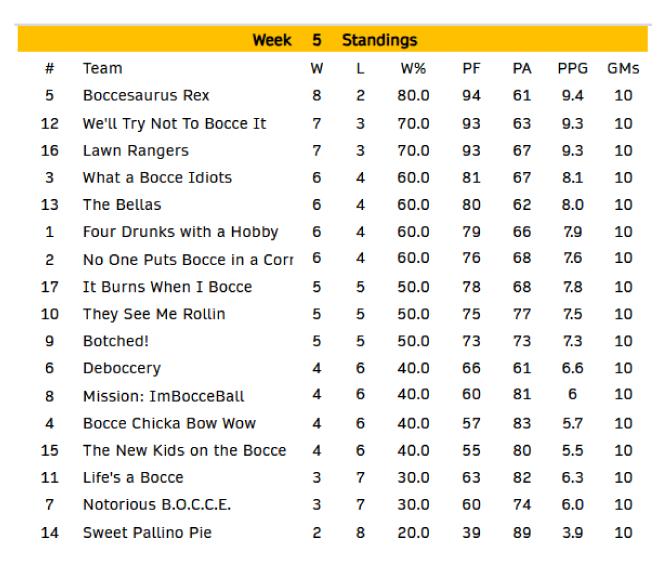Select Notorious B.O.C.C.E. team
The height and width of the screenshot is (563, 667).
pos(156,505)
